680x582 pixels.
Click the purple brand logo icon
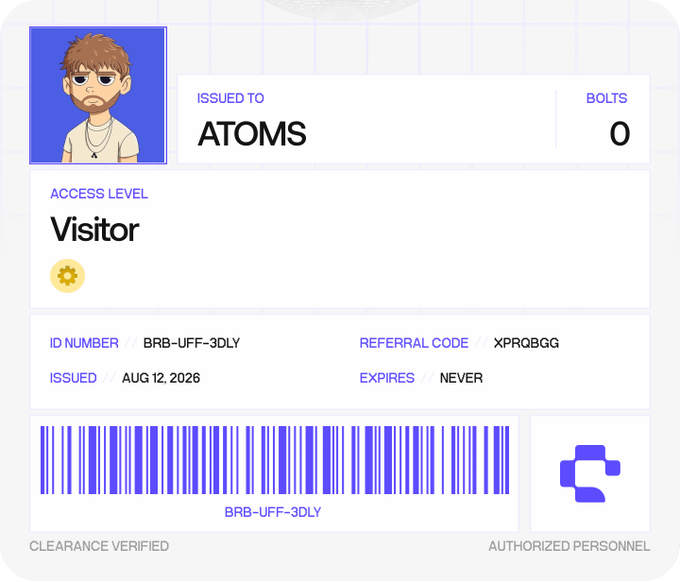(590, 474)
